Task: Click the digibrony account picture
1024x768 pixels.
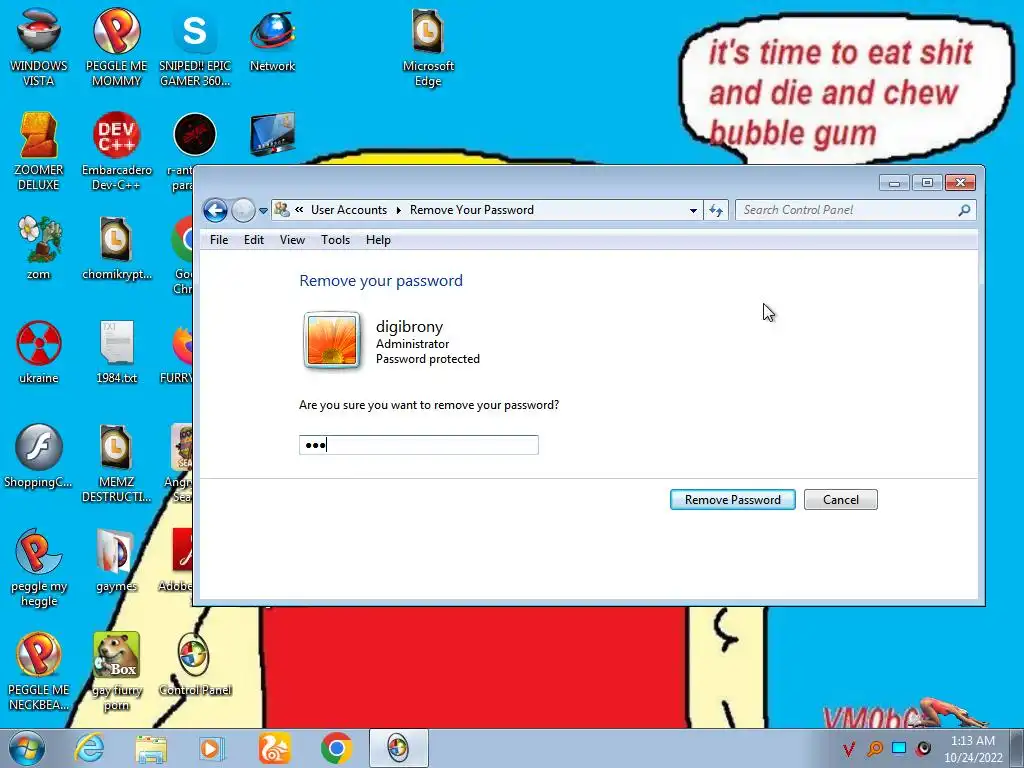Action: pos(332,341)
